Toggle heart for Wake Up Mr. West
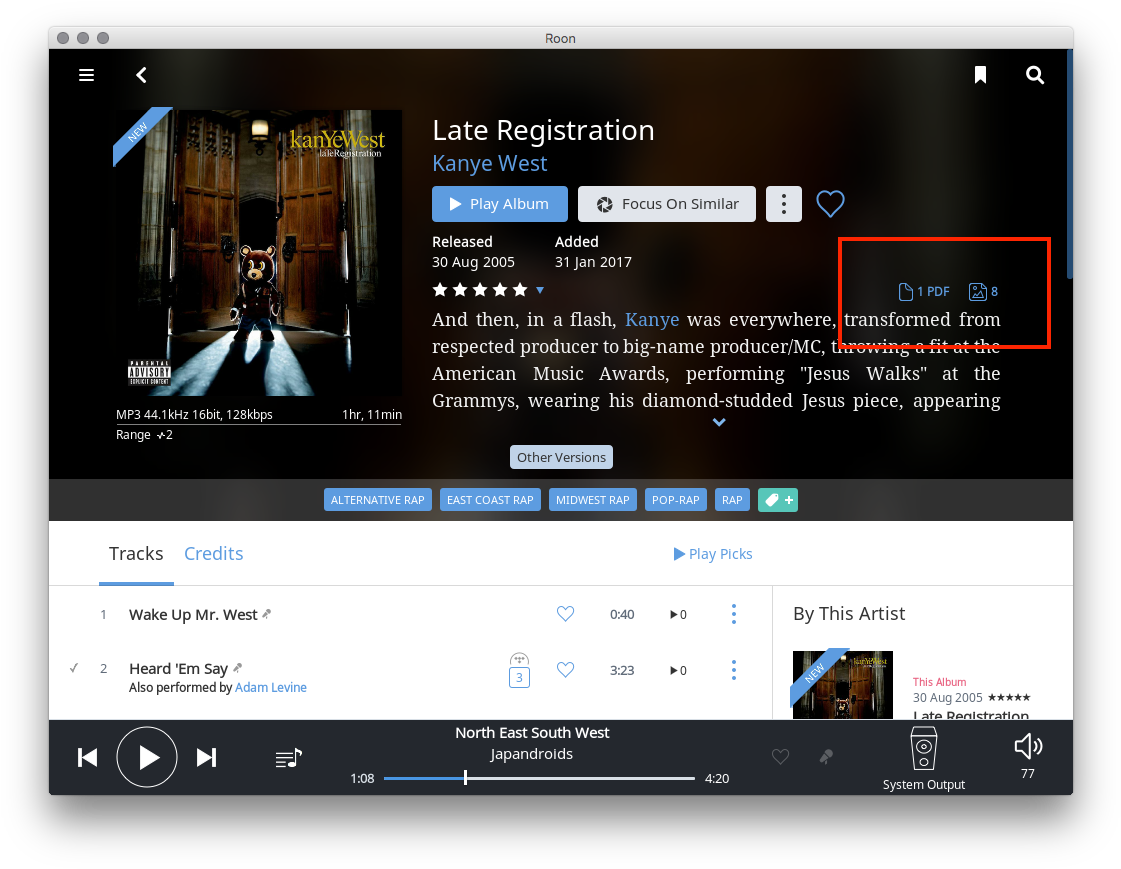Screen dimensions: 1121x869 pyautogui.click(x=565, y=614)
